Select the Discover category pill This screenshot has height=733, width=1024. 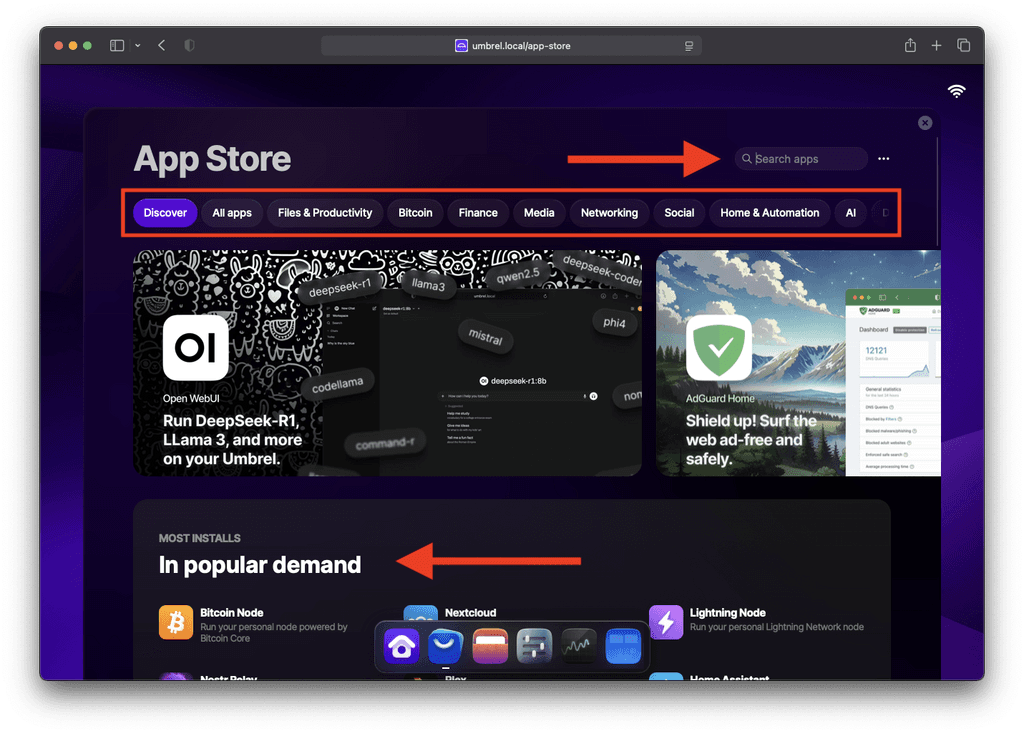click(x=164, y=212)
